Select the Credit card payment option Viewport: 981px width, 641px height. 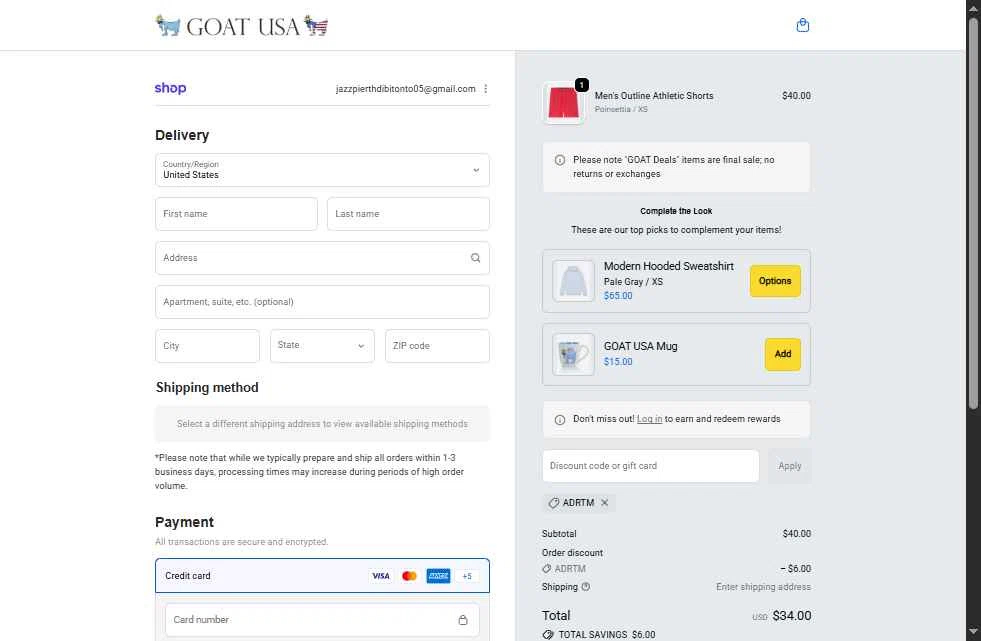[x=322, y=575]
